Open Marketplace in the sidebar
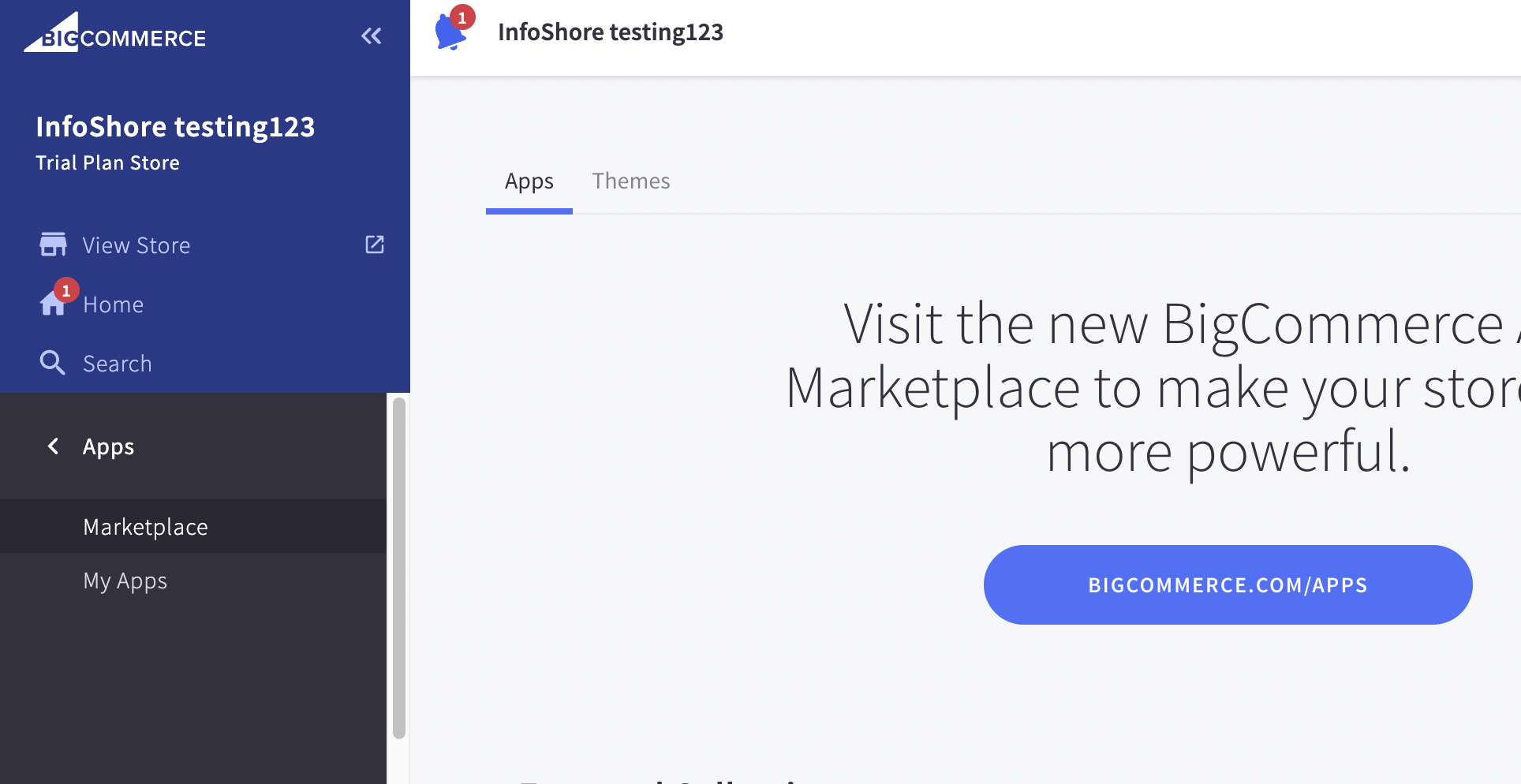The width and height of the screenshot is (1521, 784). point(146,527)
